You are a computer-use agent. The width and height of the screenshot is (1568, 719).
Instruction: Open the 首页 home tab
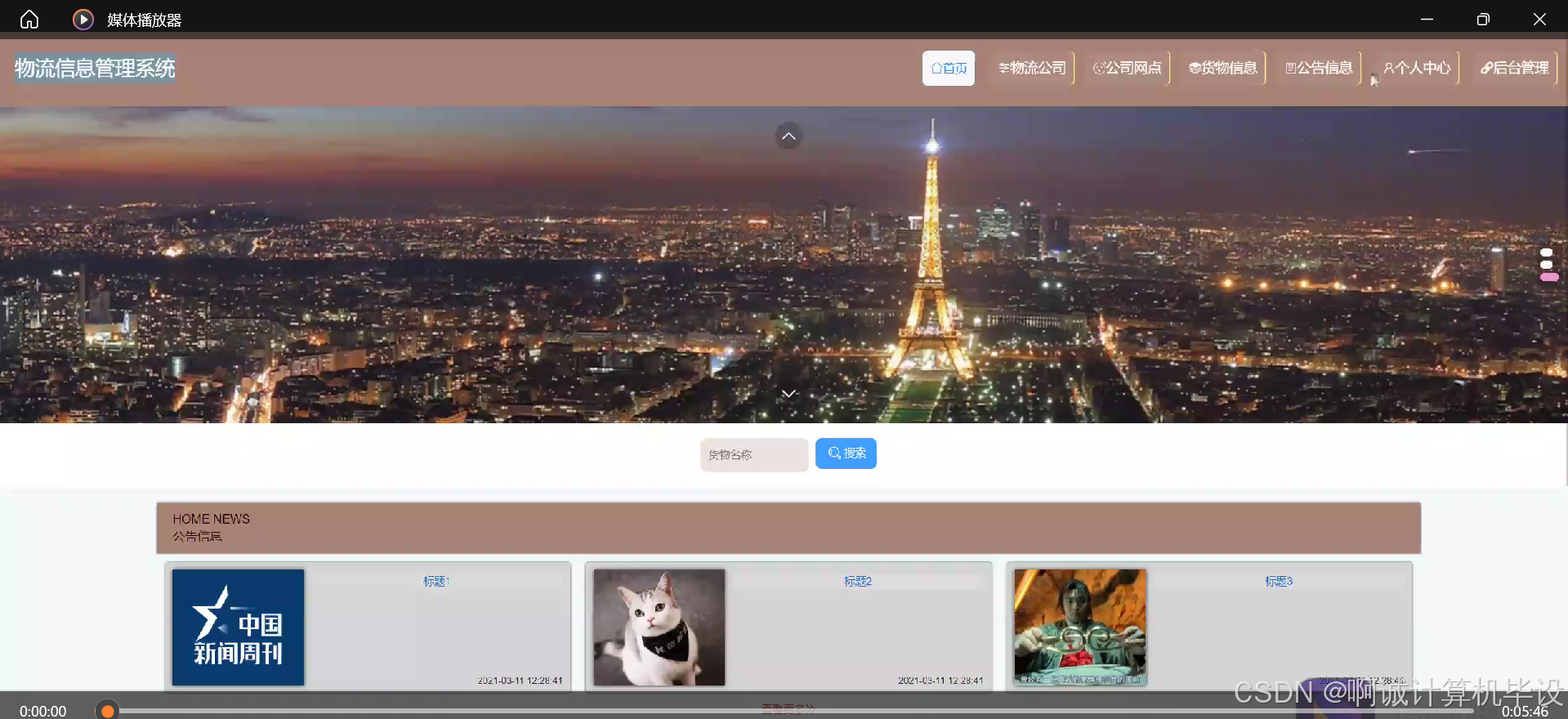[949, 68]
